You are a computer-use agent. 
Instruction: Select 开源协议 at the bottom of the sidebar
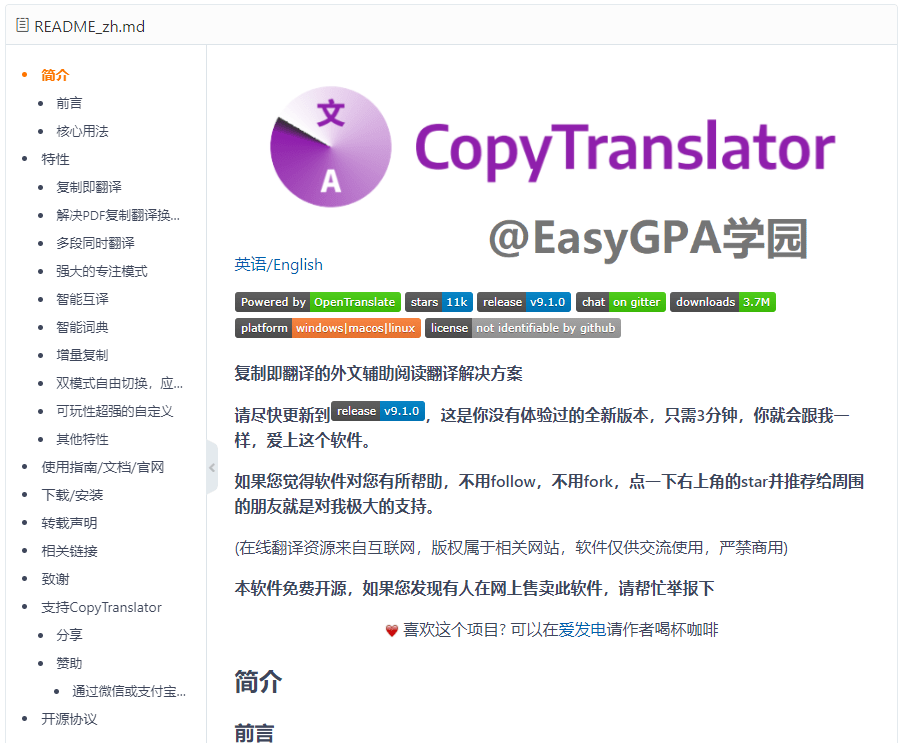[67, 718]
